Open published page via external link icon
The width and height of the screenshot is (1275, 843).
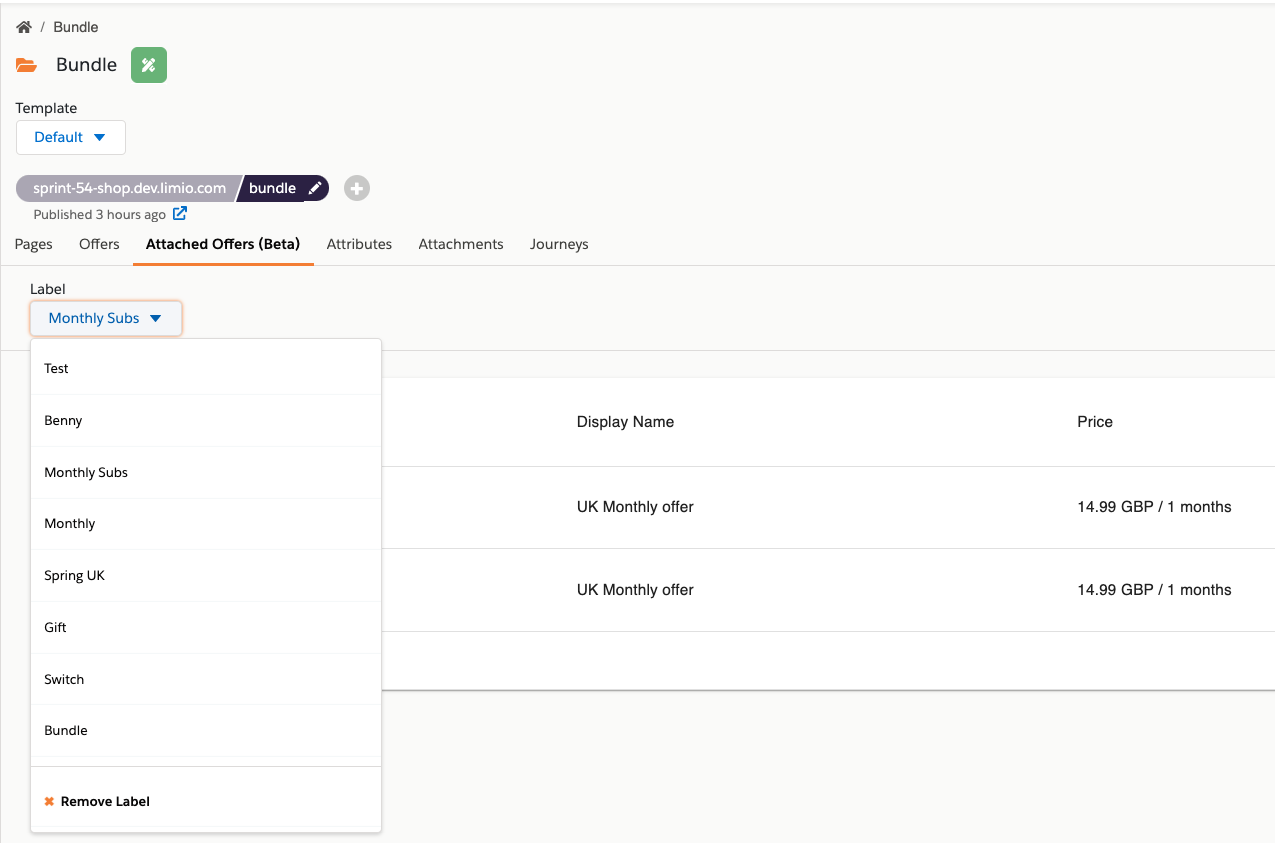180,214
